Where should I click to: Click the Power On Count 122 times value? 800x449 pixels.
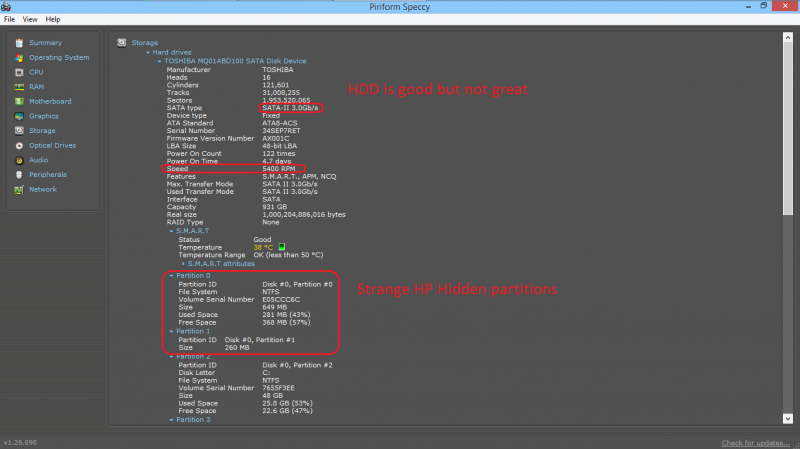[x=279, y=154]
